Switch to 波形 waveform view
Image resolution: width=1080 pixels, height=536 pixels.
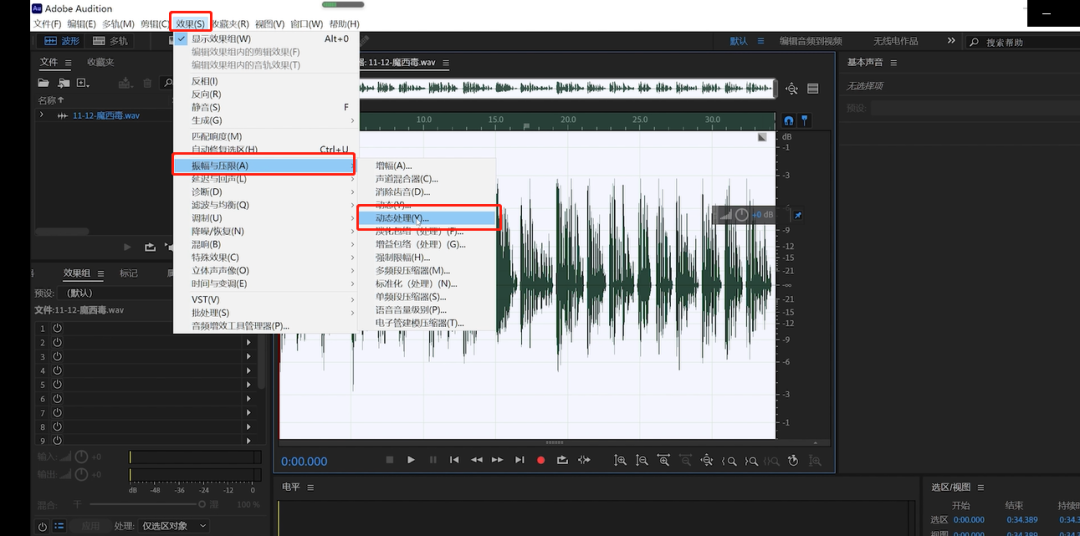62,41
